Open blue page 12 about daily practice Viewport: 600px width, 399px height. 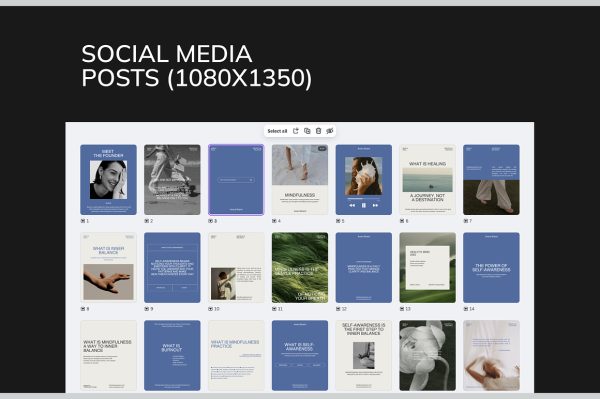tap(364, 267)
